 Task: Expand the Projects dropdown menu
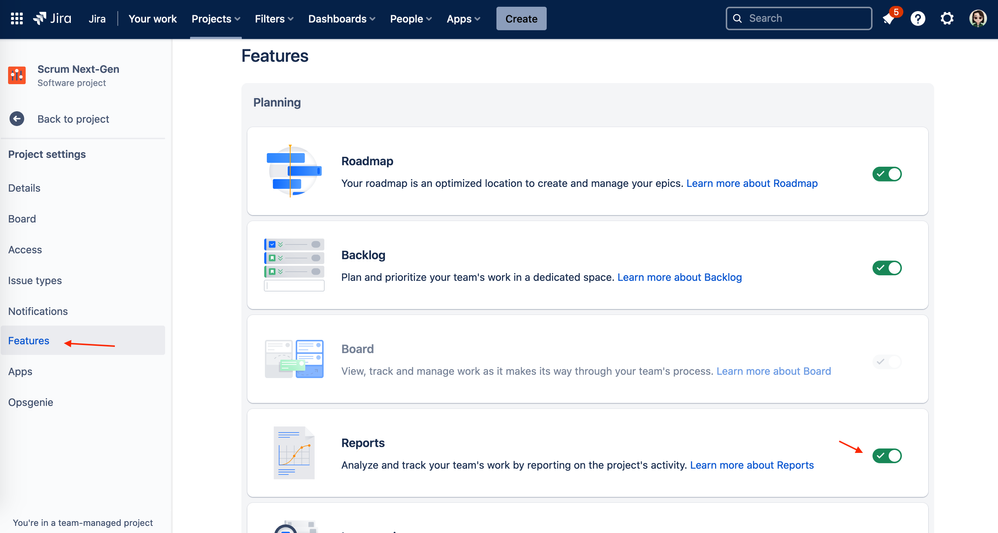tap(216, 19)
